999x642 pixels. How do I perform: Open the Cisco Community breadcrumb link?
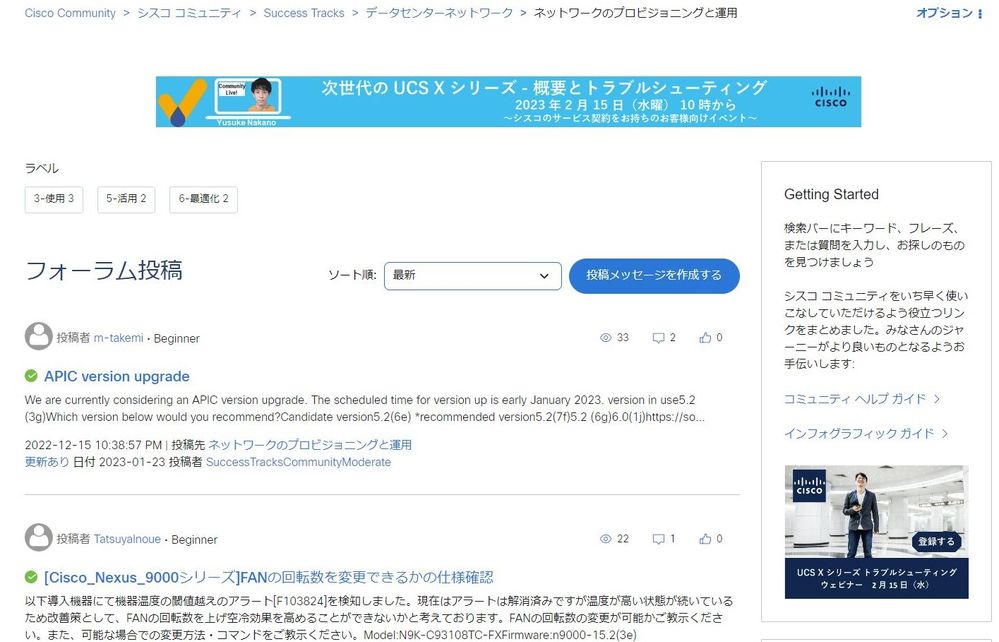[x=70, y=13]
